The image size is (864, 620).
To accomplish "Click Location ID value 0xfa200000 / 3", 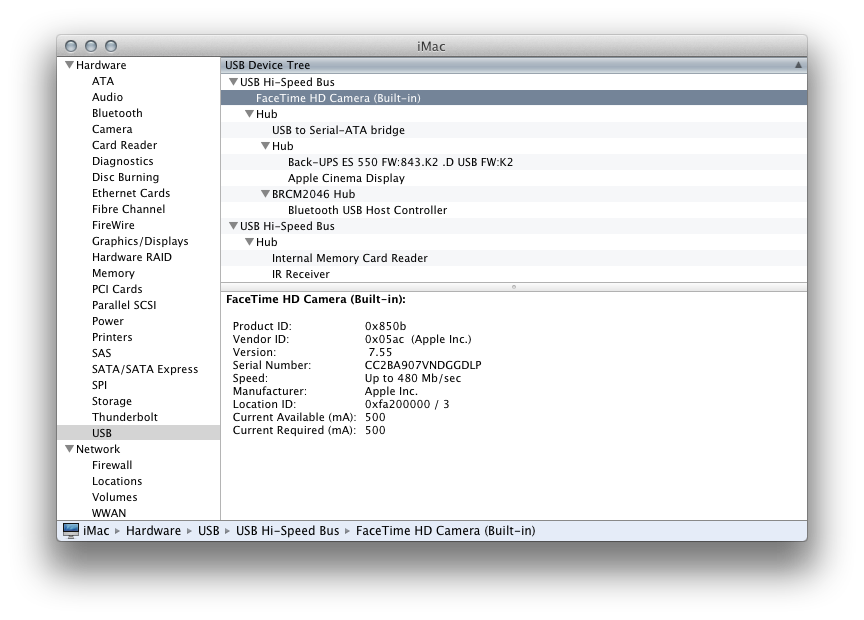I will click(407, 404).
